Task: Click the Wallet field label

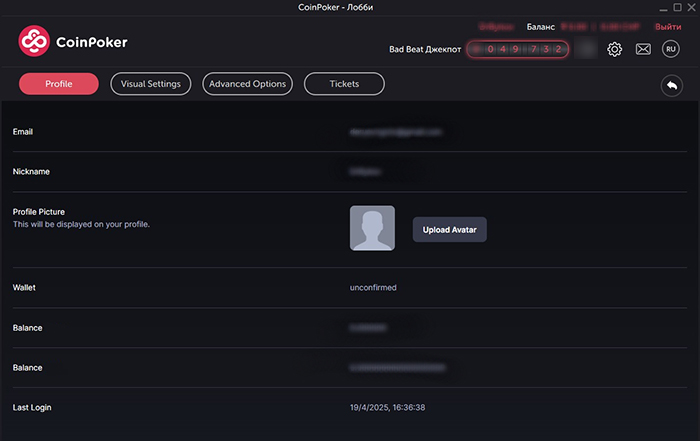Action: (x=24, y=287)
